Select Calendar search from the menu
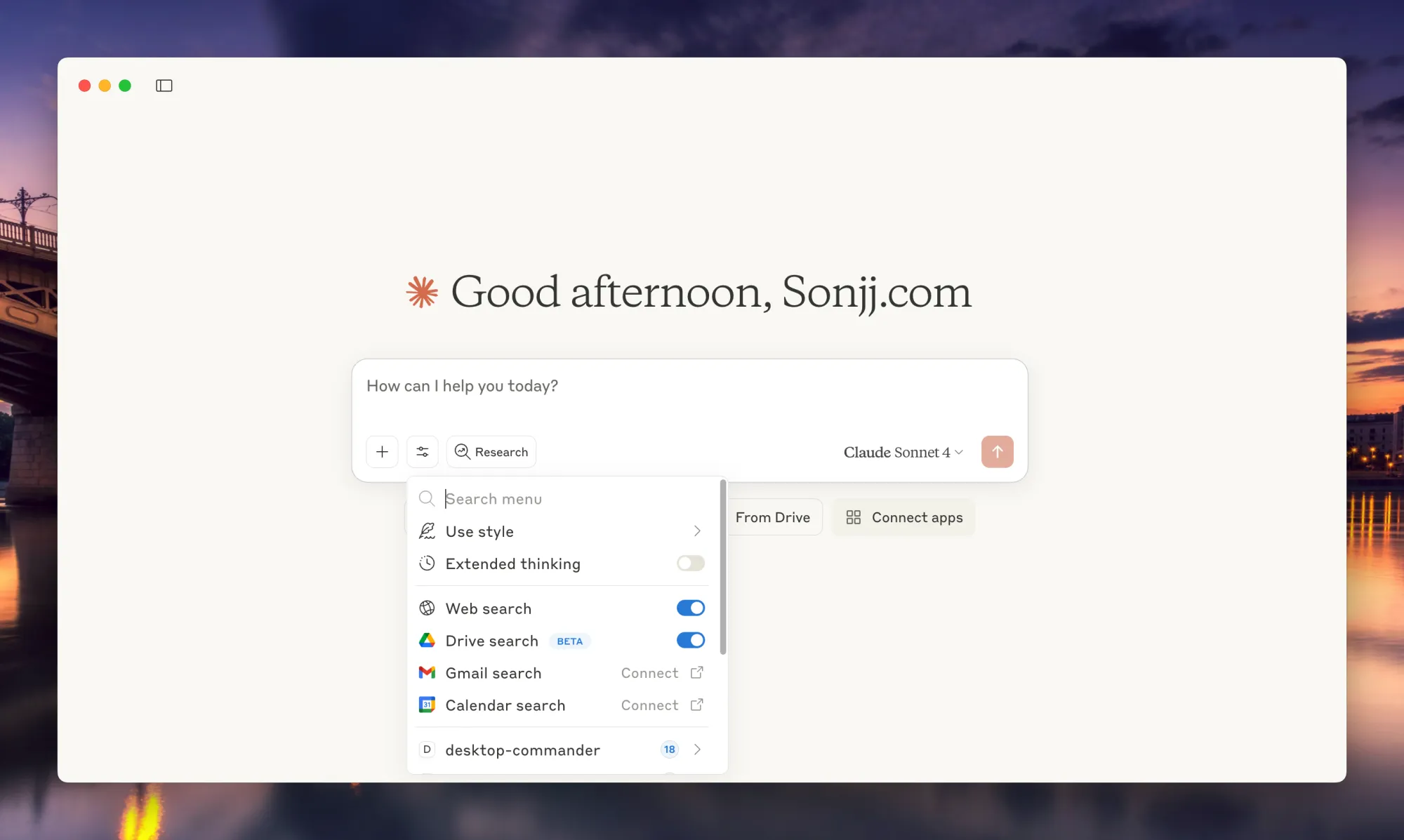 (x=505, y=705)
